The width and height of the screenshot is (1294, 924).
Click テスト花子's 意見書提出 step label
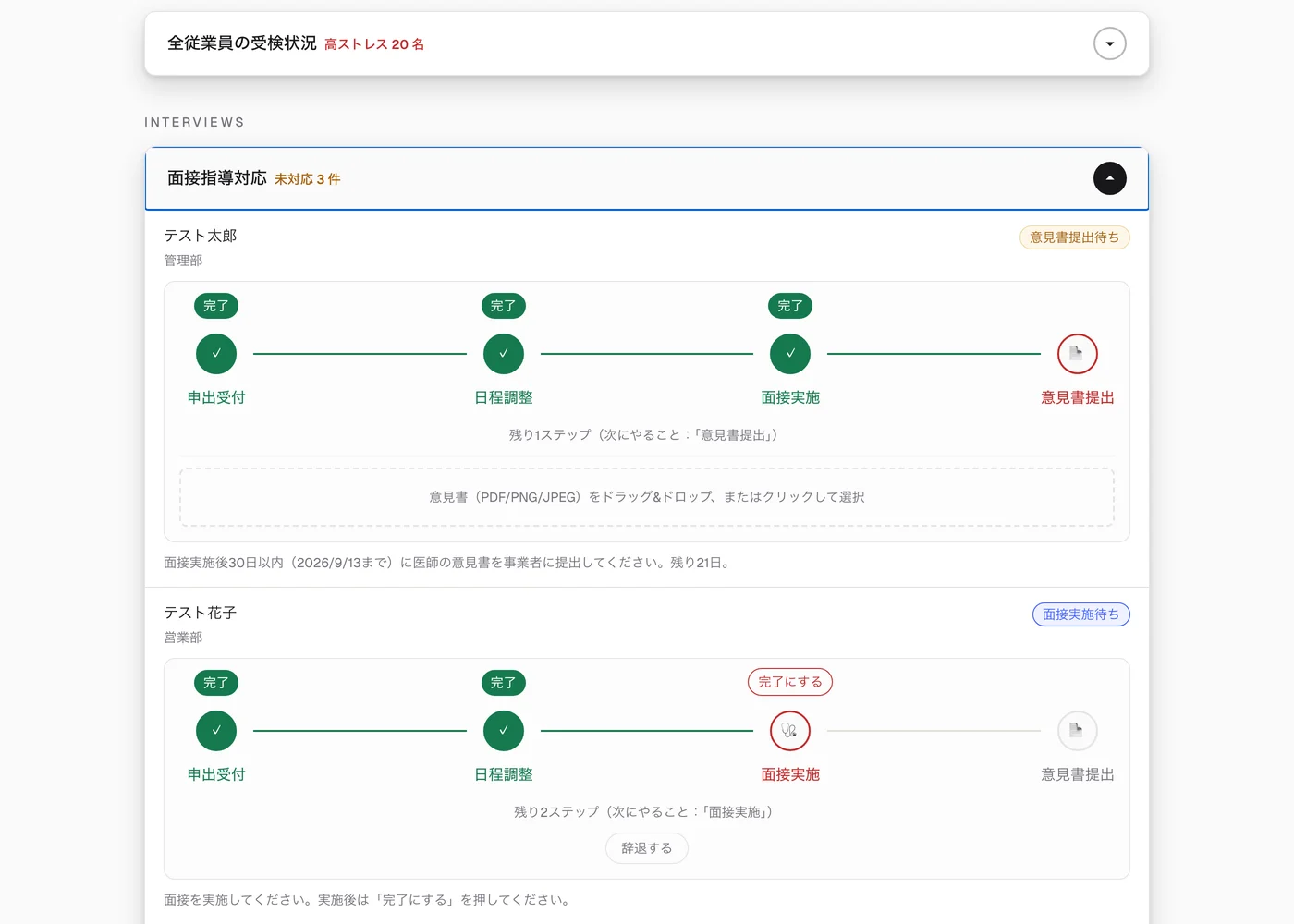tap(1078, 774)
